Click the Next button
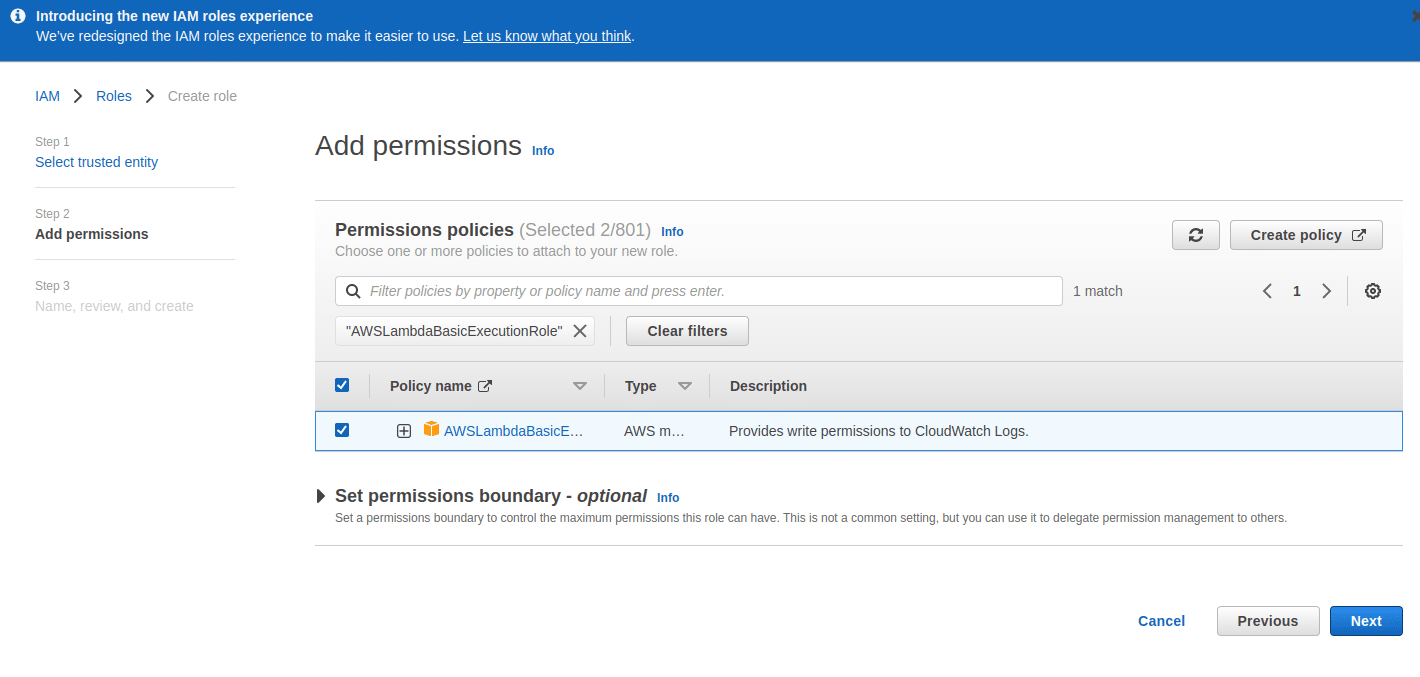Screen dimensions: 1420x677 click(1365, 621)
